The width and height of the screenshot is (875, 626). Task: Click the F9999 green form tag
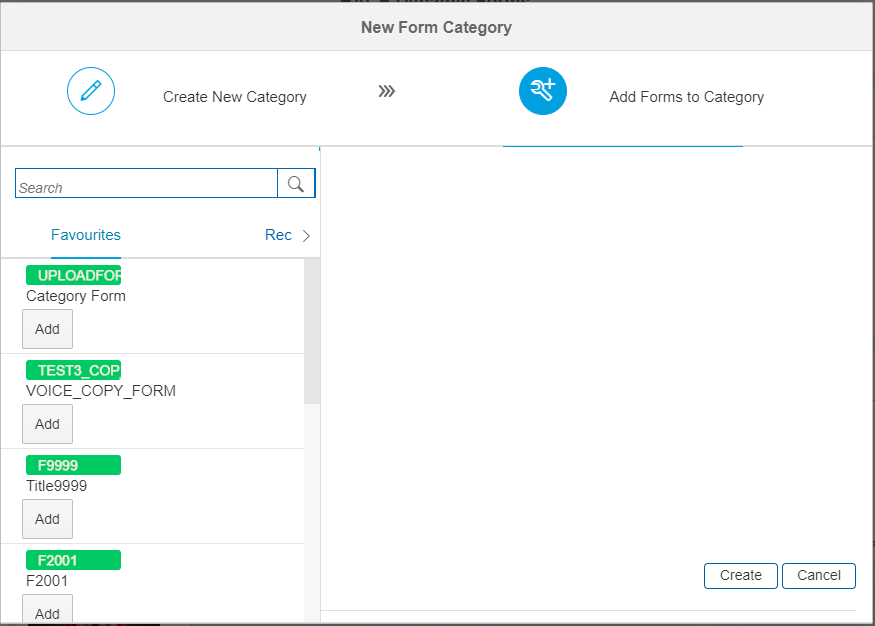[73, 465]
